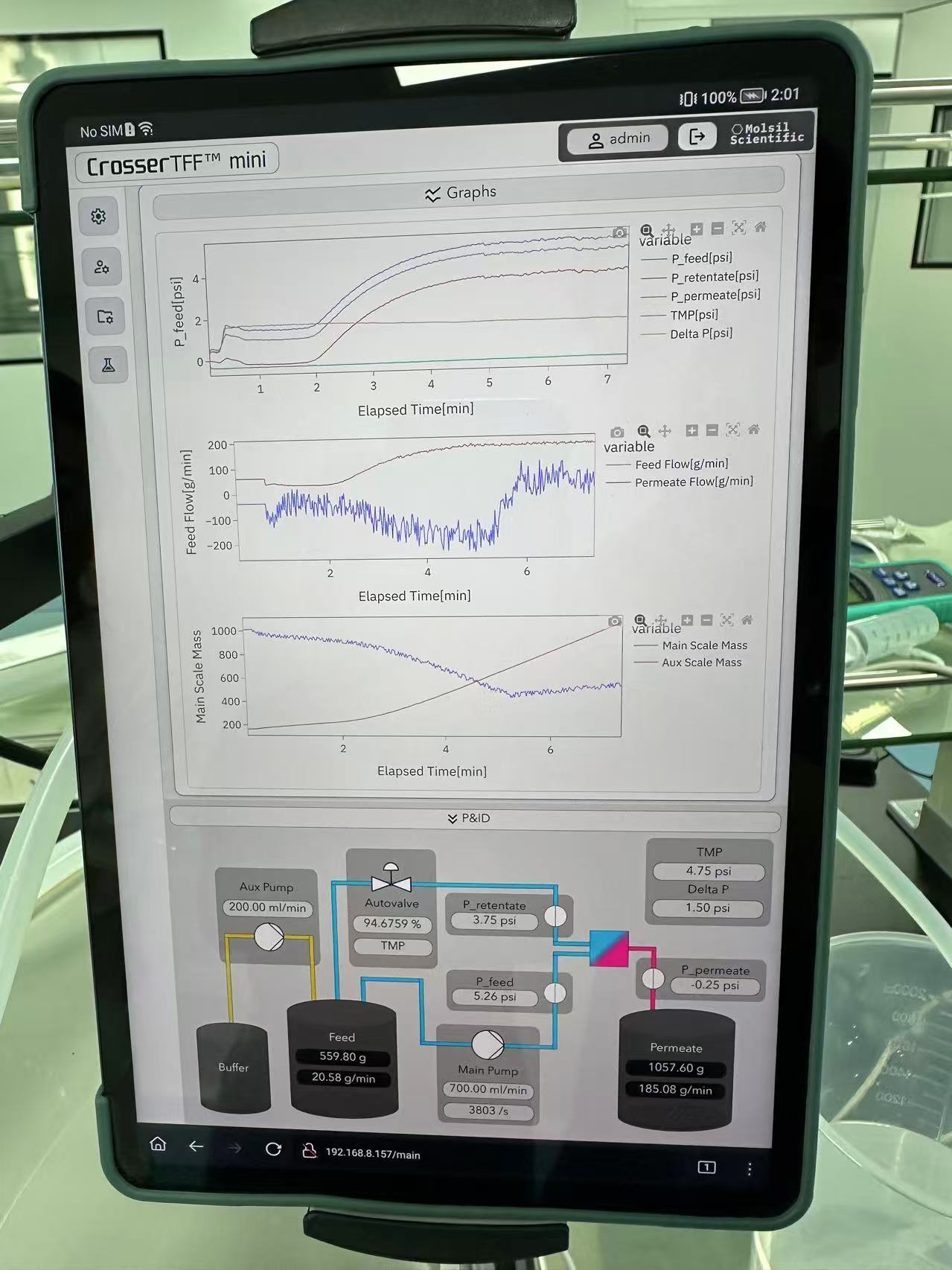
Task: Zoom in on the pressure graph
Action: pyautogui.click(x=696, y=229)
